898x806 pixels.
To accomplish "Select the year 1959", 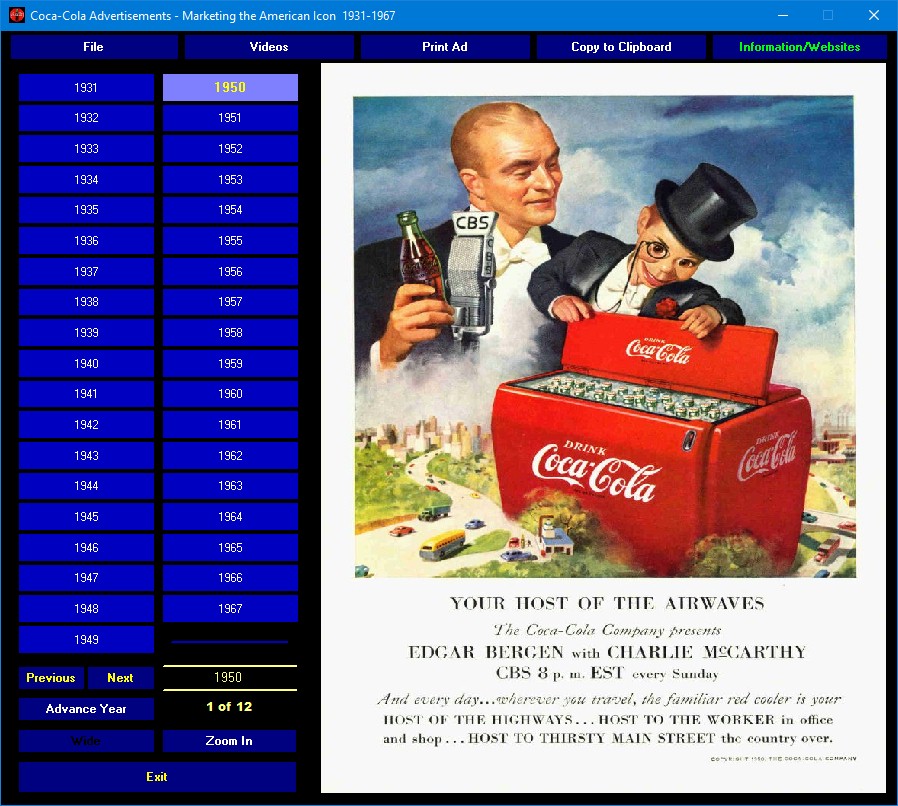I will 230,364.
